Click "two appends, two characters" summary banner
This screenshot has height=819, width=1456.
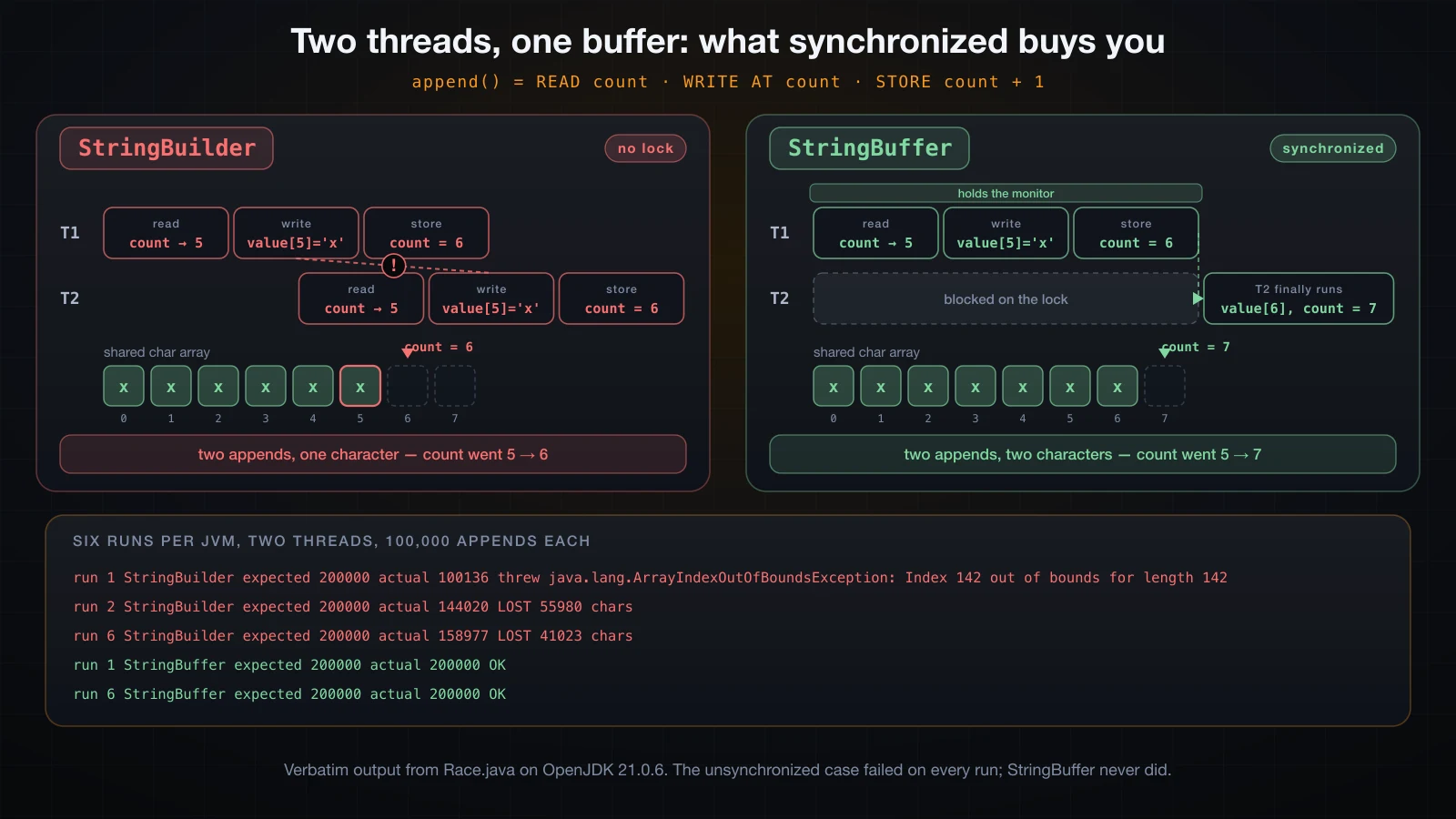[x=1083, y=454]
